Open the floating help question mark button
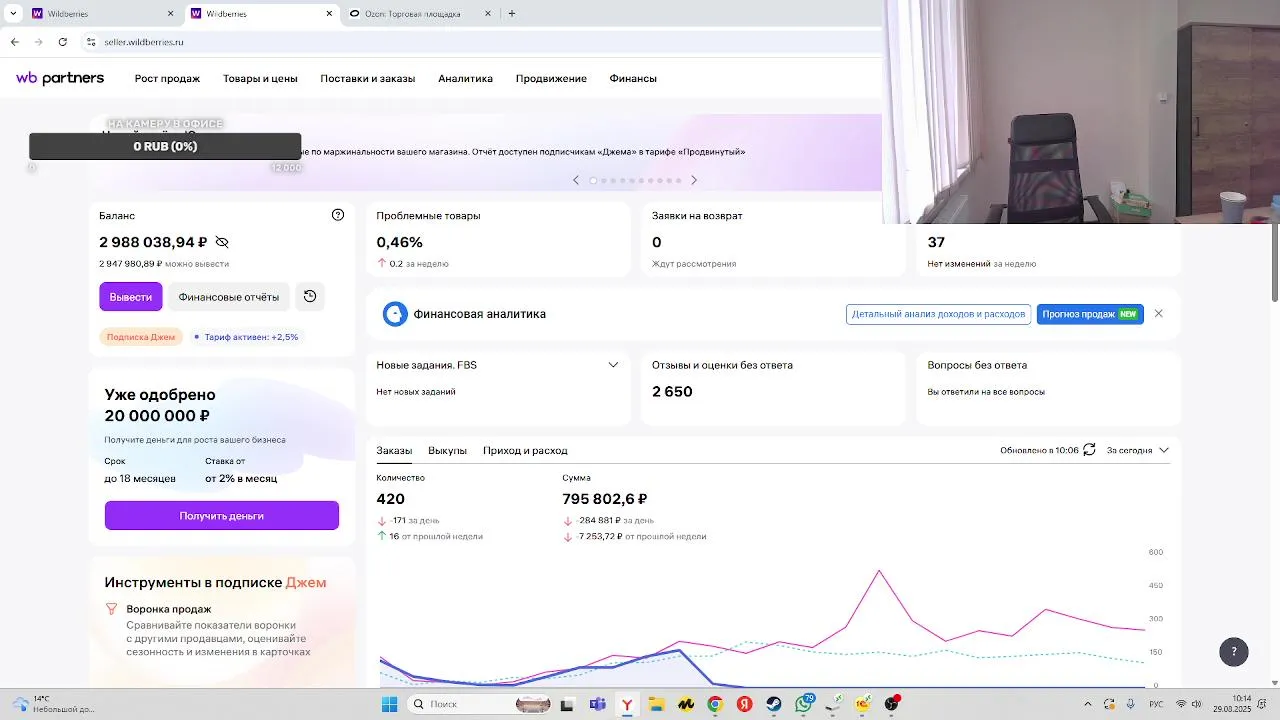 (x=1234, y=651)
